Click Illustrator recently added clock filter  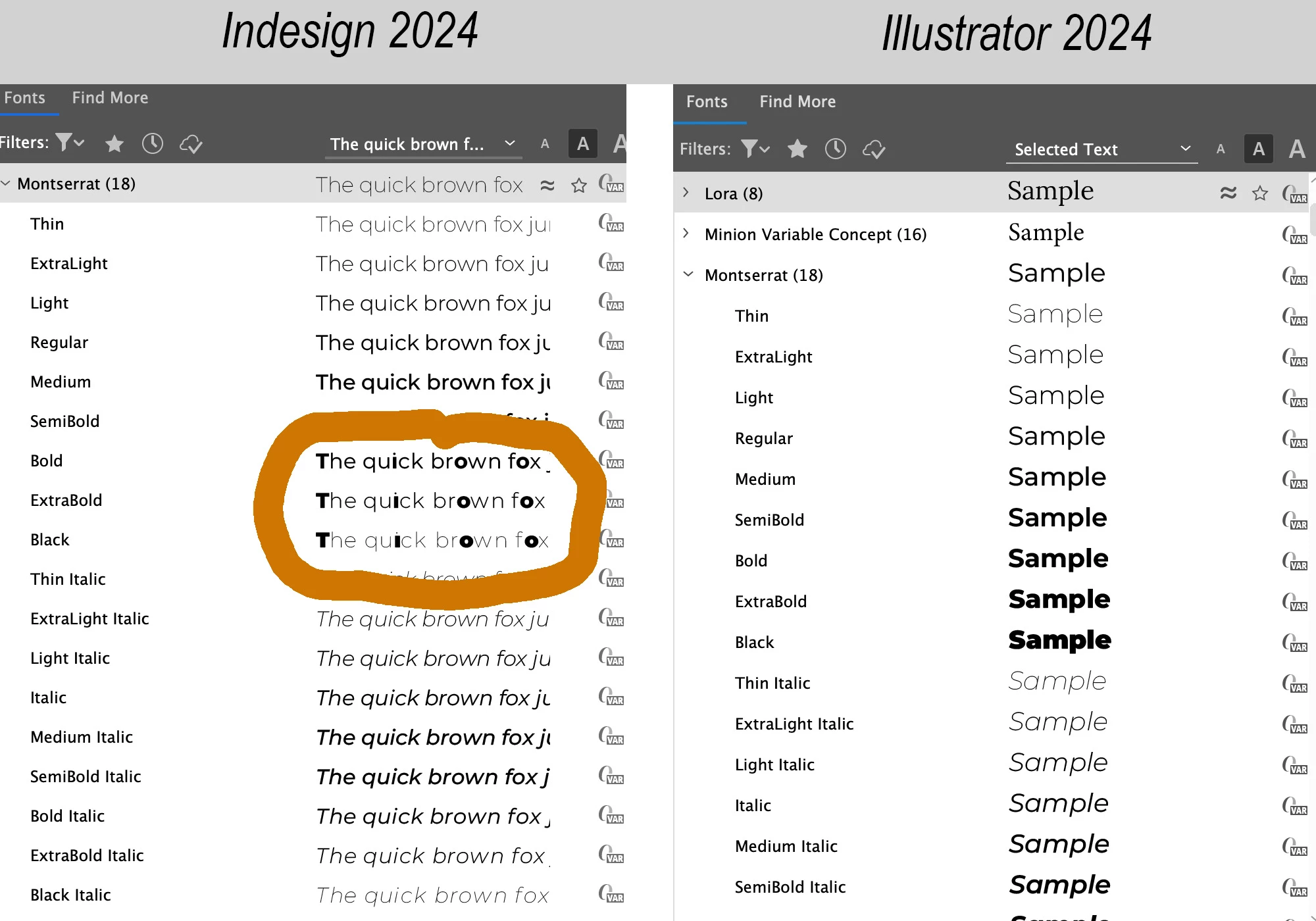[836, 149]
